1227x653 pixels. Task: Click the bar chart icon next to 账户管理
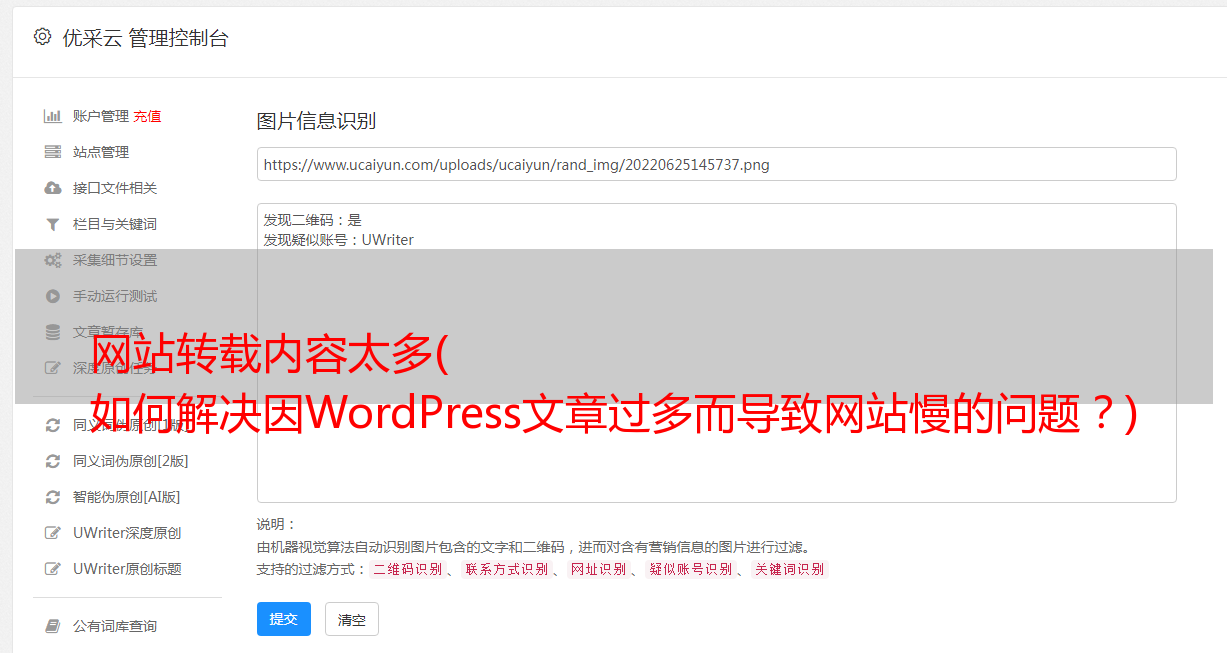coord(53,116)
